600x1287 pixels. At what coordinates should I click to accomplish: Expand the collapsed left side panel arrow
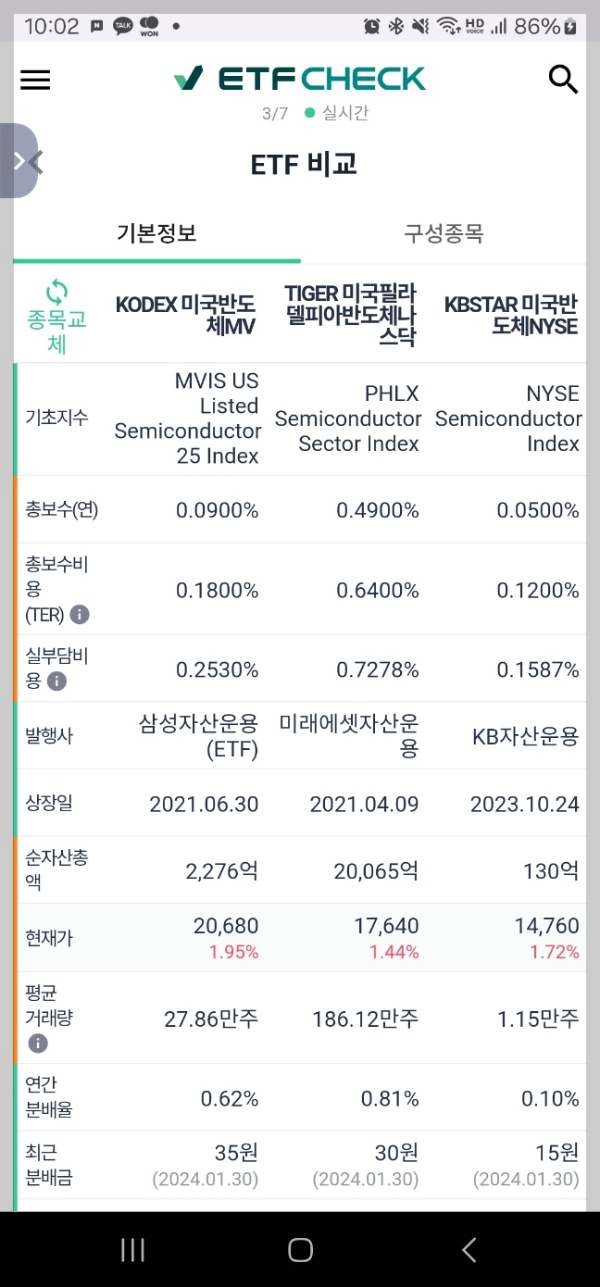[18, 160]
